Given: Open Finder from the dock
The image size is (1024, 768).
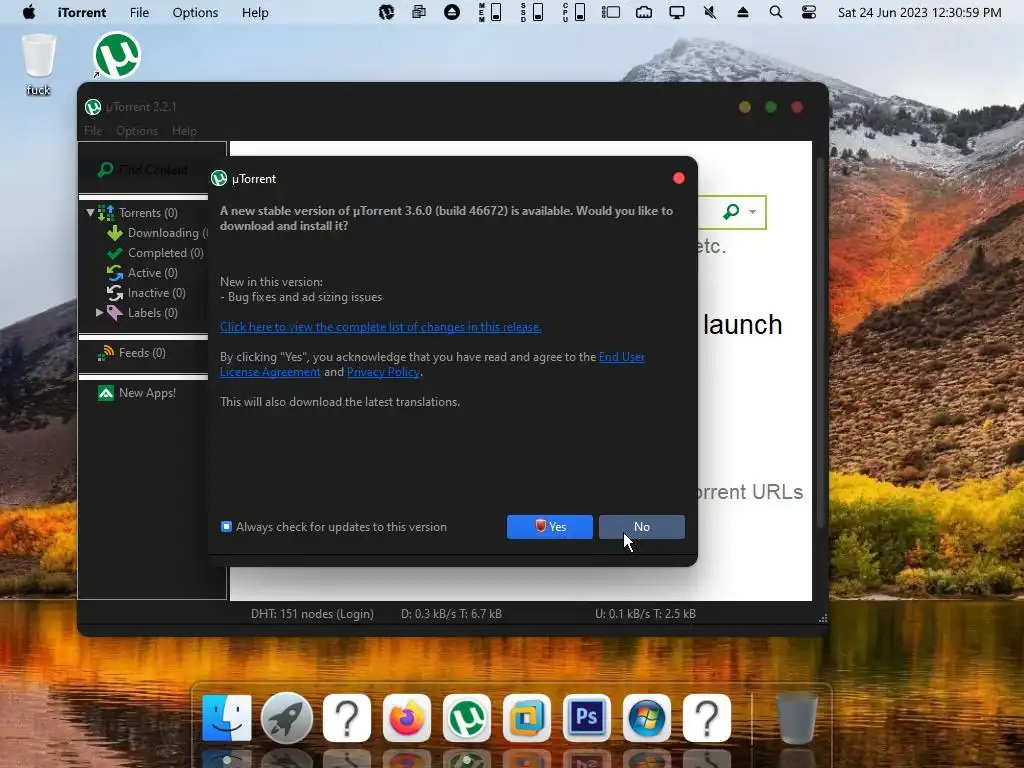Looking at the screenshot, I should point(227,718).
